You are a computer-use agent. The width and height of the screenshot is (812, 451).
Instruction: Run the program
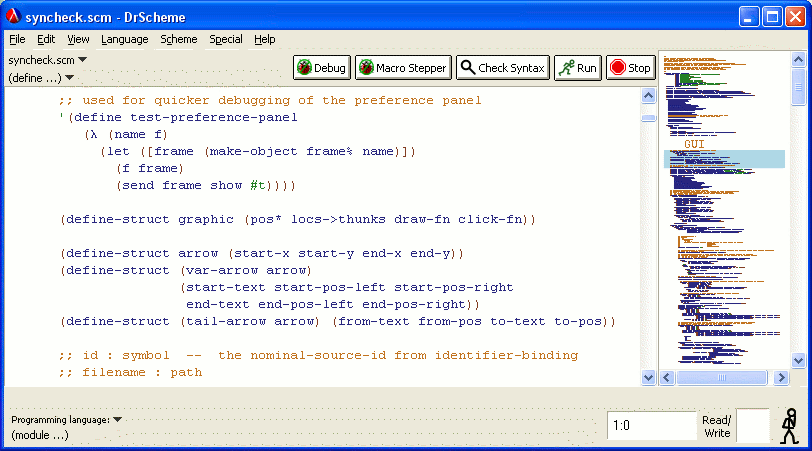(578, 68)
